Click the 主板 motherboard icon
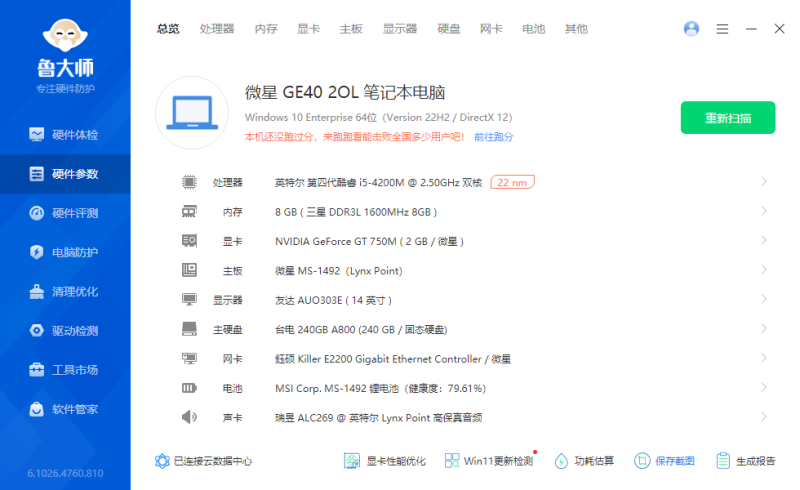800x490 pixels. pyautogui.click(x=189, y=270)
